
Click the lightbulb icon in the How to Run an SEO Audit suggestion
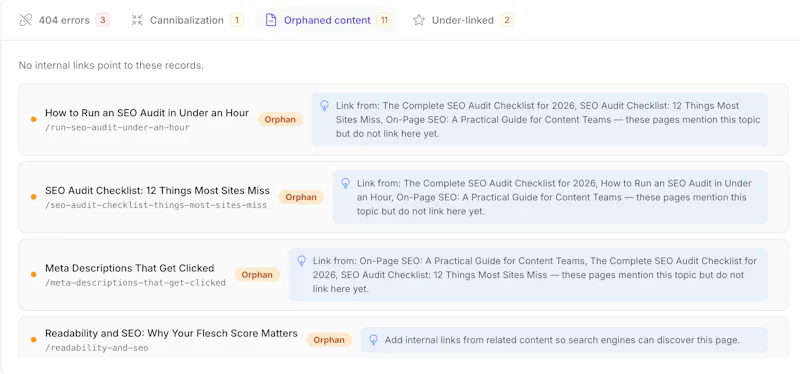pos(324,106)
